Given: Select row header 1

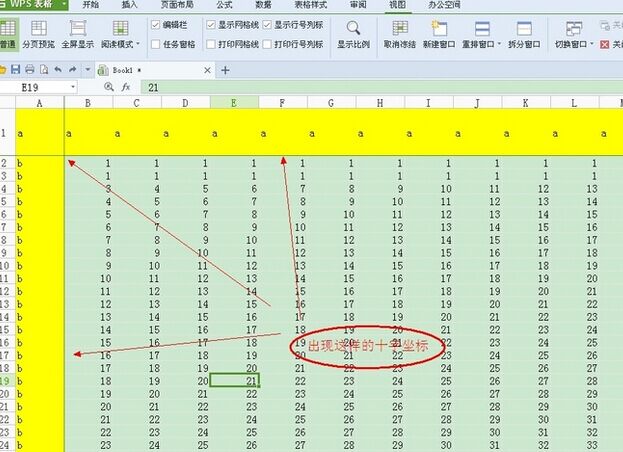Looking at the screenshot, I should (x=8, y=133).
